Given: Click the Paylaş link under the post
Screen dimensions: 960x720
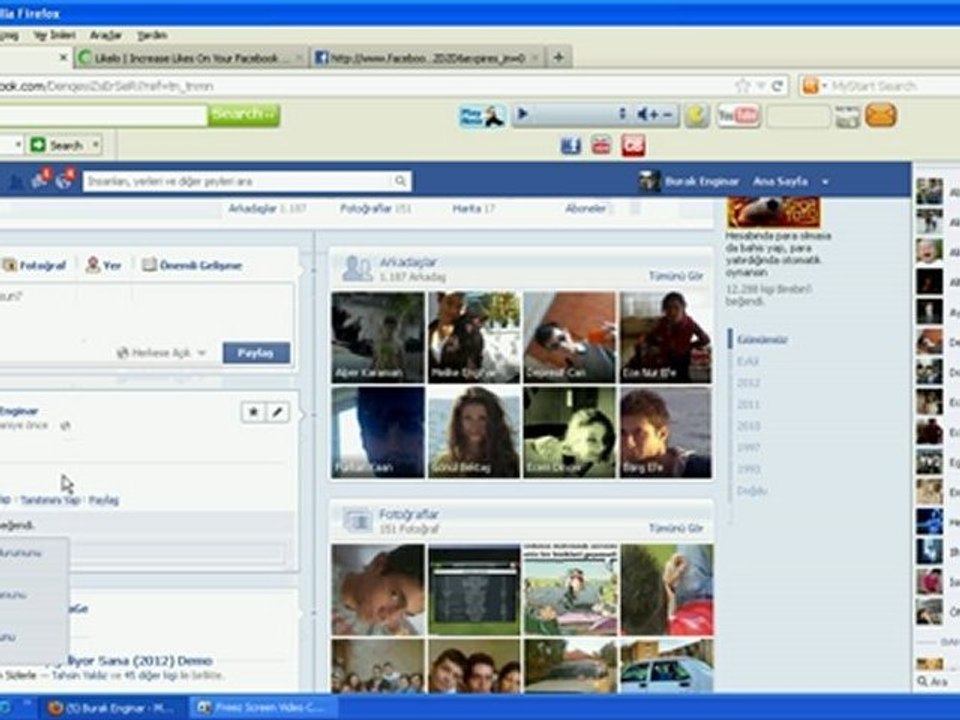Looking at the screenshot, I should 103,500.
